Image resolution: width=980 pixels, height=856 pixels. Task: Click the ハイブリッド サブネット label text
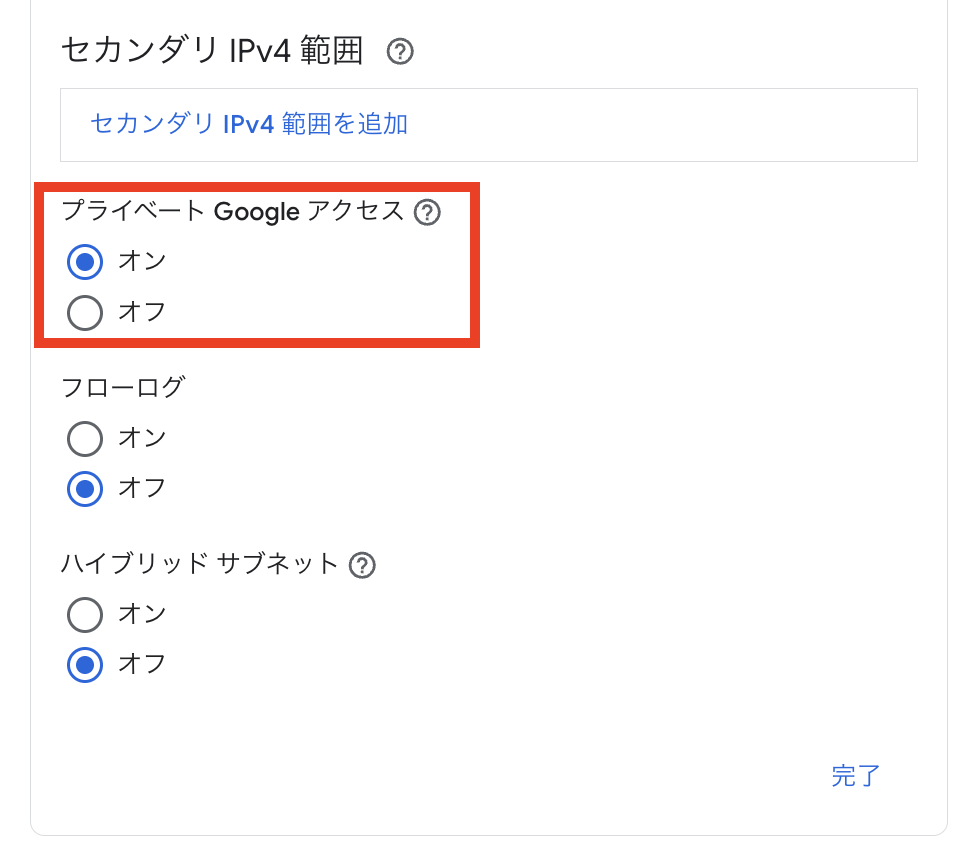200,564
